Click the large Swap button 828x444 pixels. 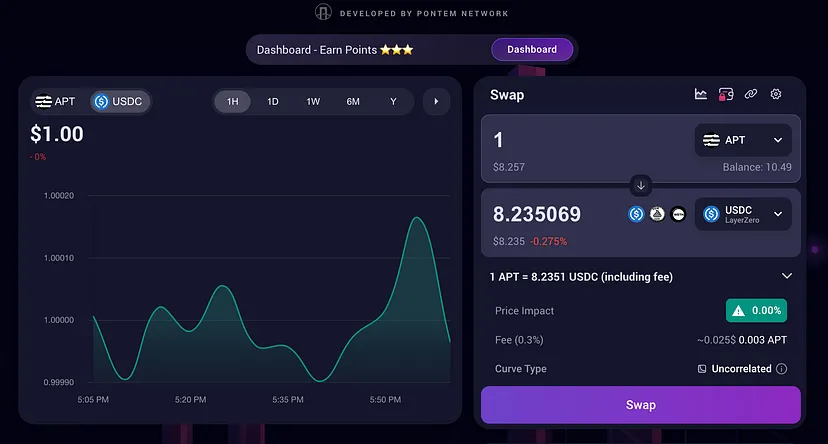(x=641, y=405)
